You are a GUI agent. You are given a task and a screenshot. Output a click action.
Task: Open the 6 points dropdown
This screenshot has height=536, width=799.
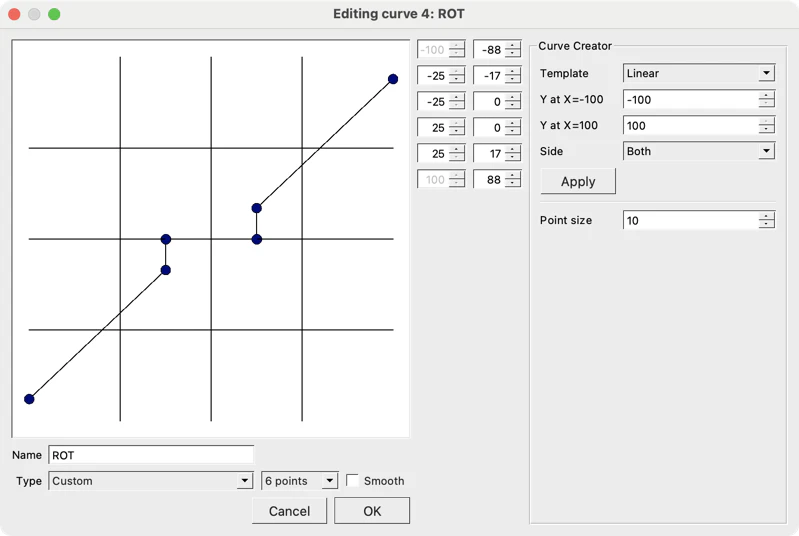299,480
